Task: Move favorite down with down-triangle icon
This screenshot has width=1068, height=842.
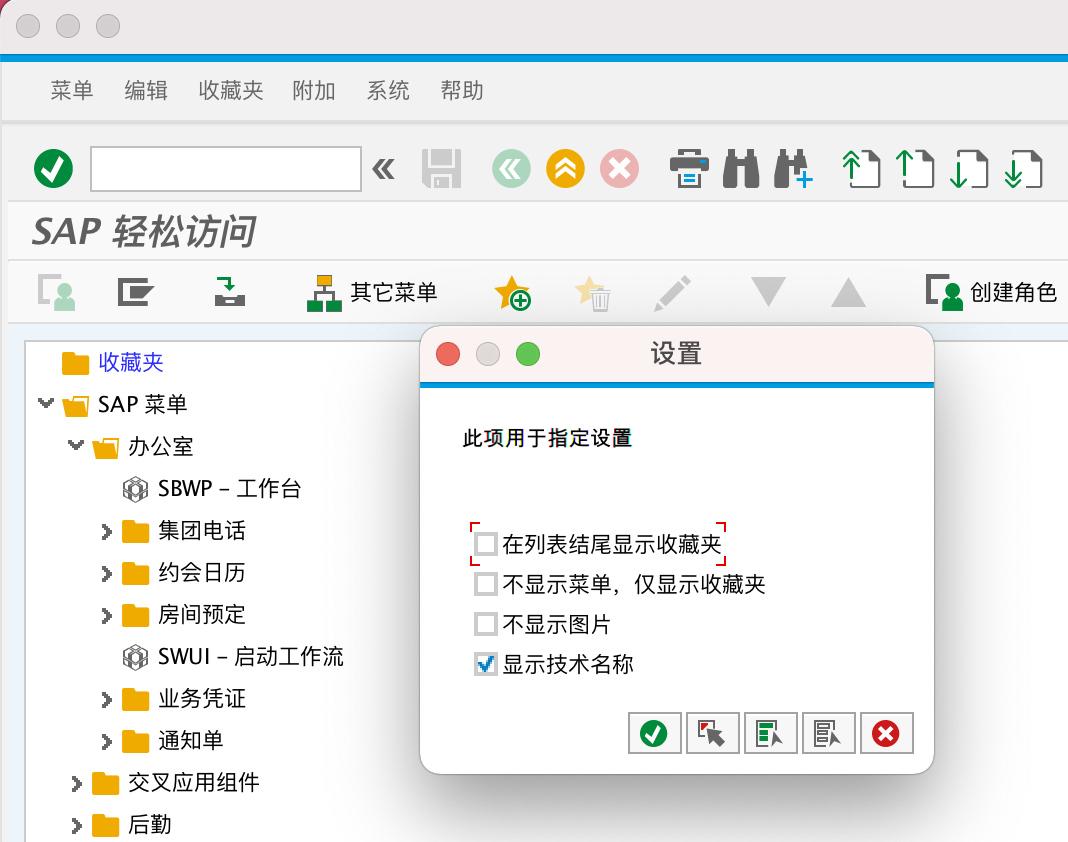Action: pos(768,292)
